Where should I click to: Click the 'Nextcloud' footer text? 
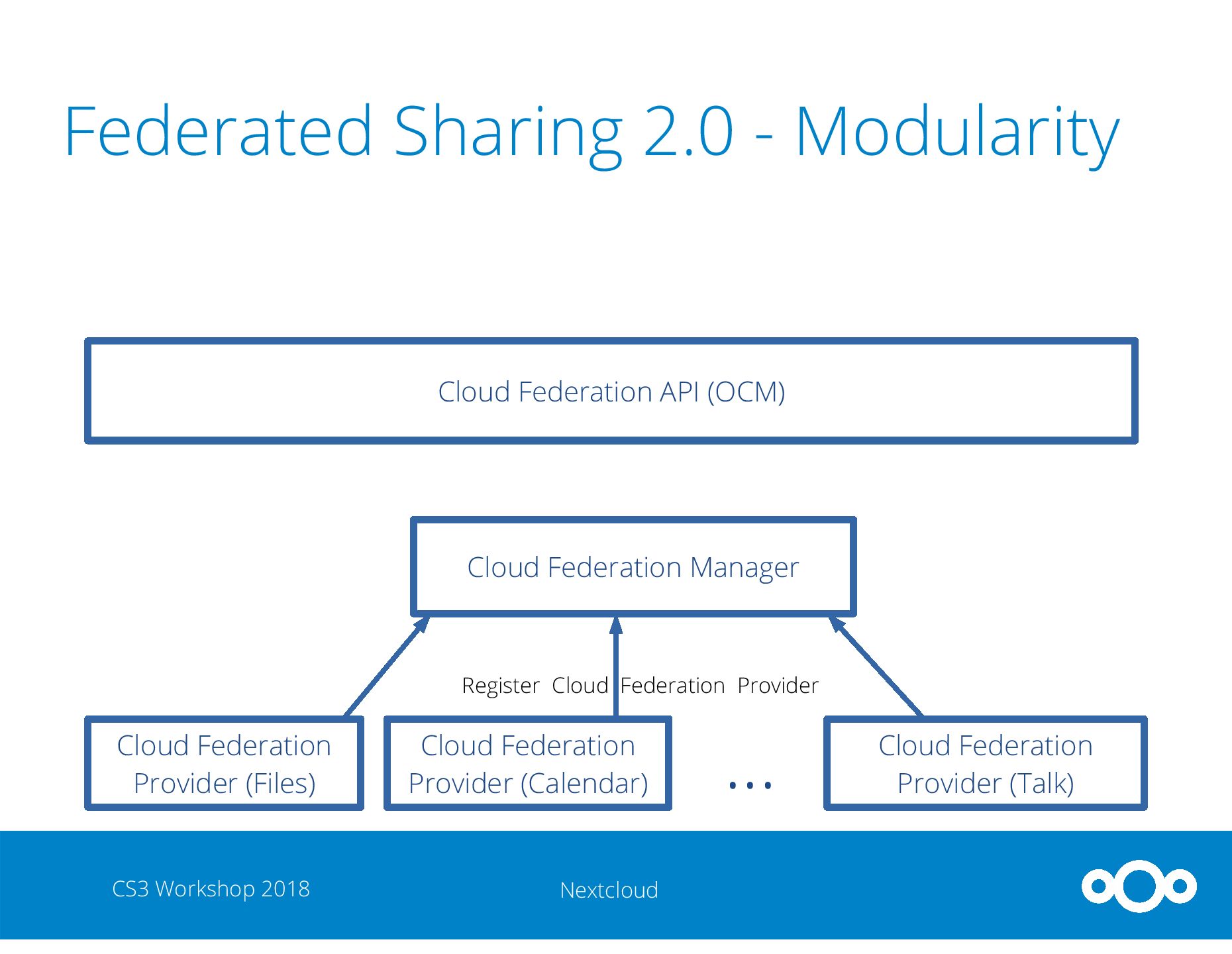(x=609, y=890)
